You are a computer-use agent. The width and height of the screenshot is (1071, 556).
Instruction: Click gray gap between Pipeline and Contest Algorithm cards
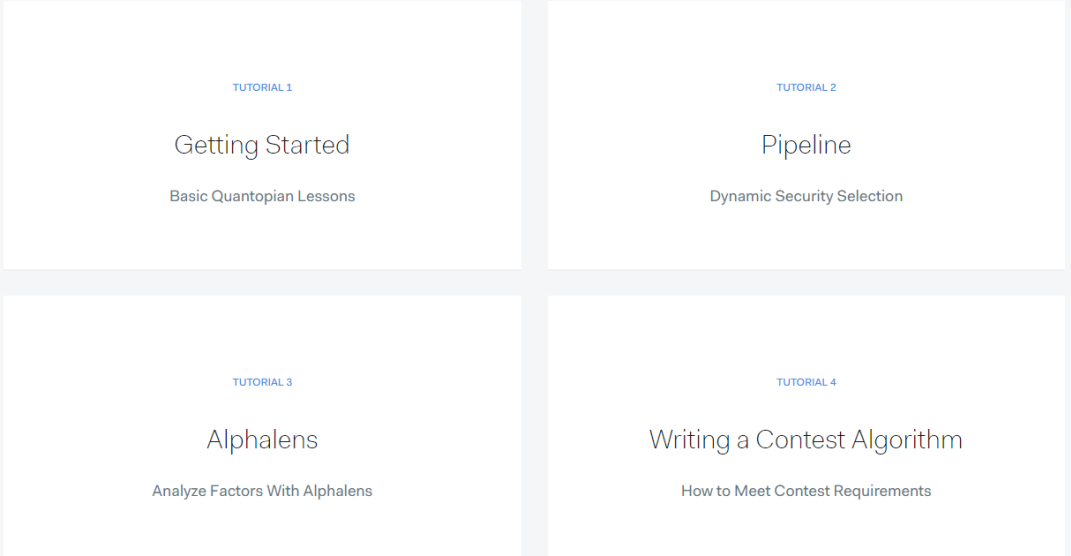pyautogui.click(x=806, y=282)
